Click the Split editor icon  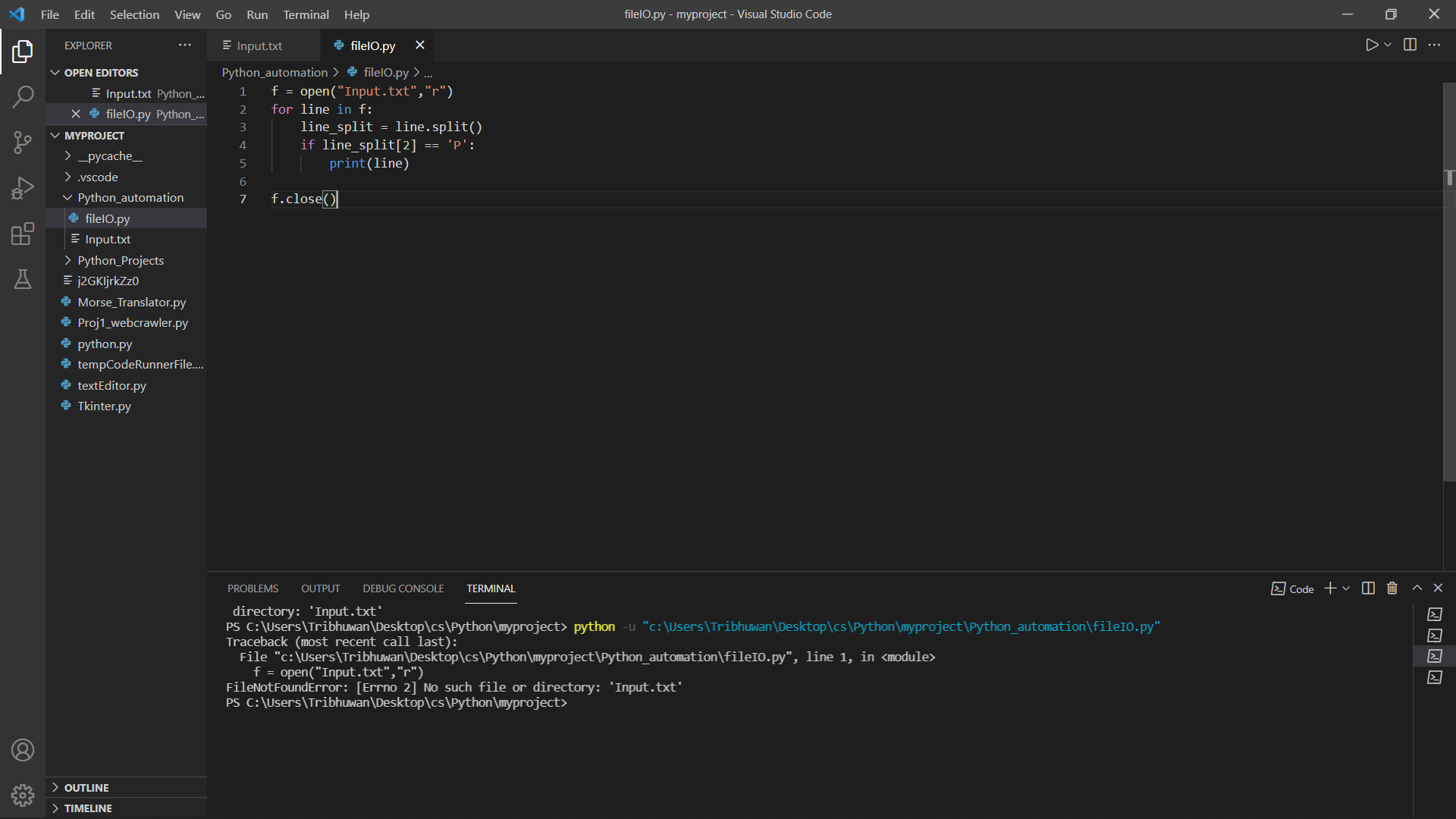1410,45
